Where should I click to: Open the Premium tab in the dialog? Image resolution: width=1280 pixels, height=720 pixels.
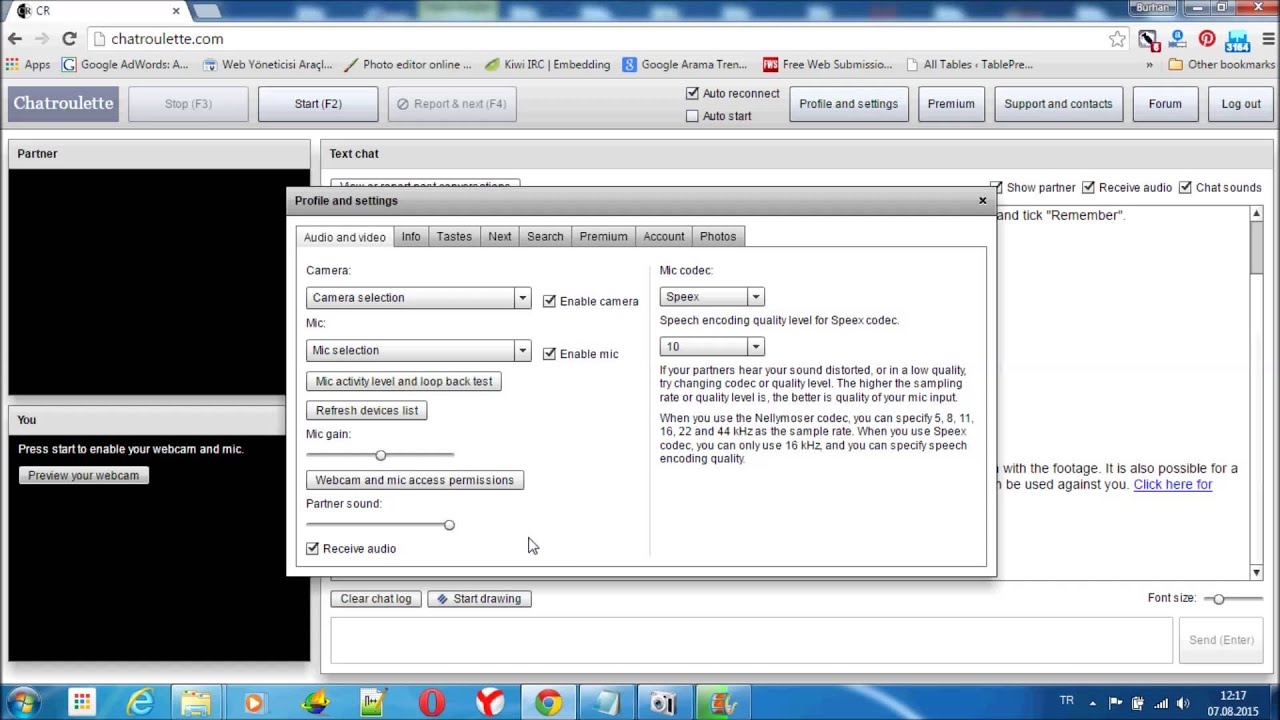(x=604, y=237)
